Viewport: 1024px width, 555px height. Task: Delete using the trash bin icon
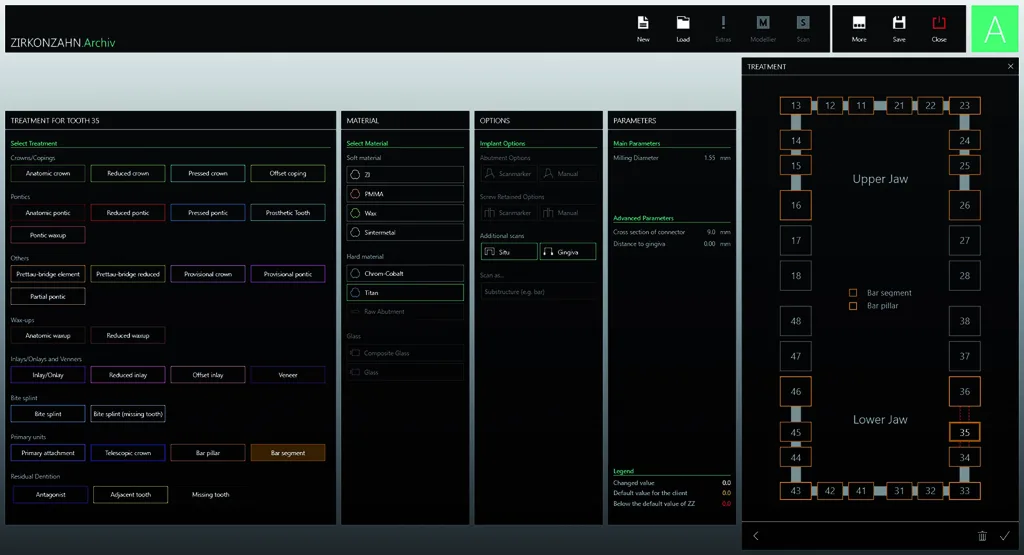tap(982, 536)
